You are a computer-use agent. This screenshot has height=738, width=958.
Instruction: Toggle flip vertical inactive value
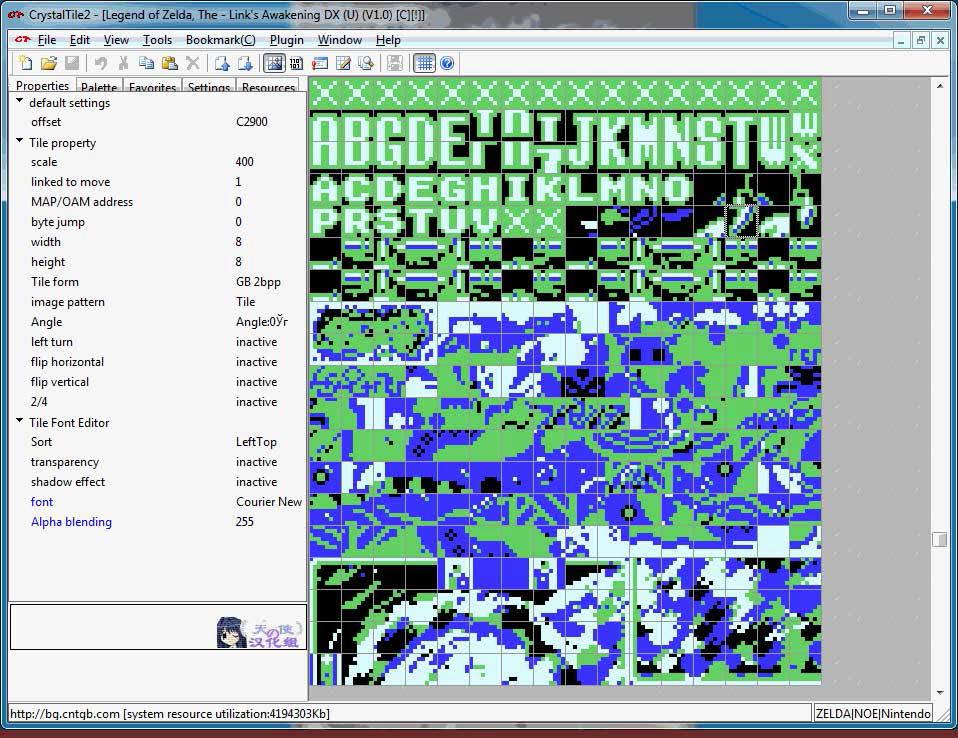[257, 382]
